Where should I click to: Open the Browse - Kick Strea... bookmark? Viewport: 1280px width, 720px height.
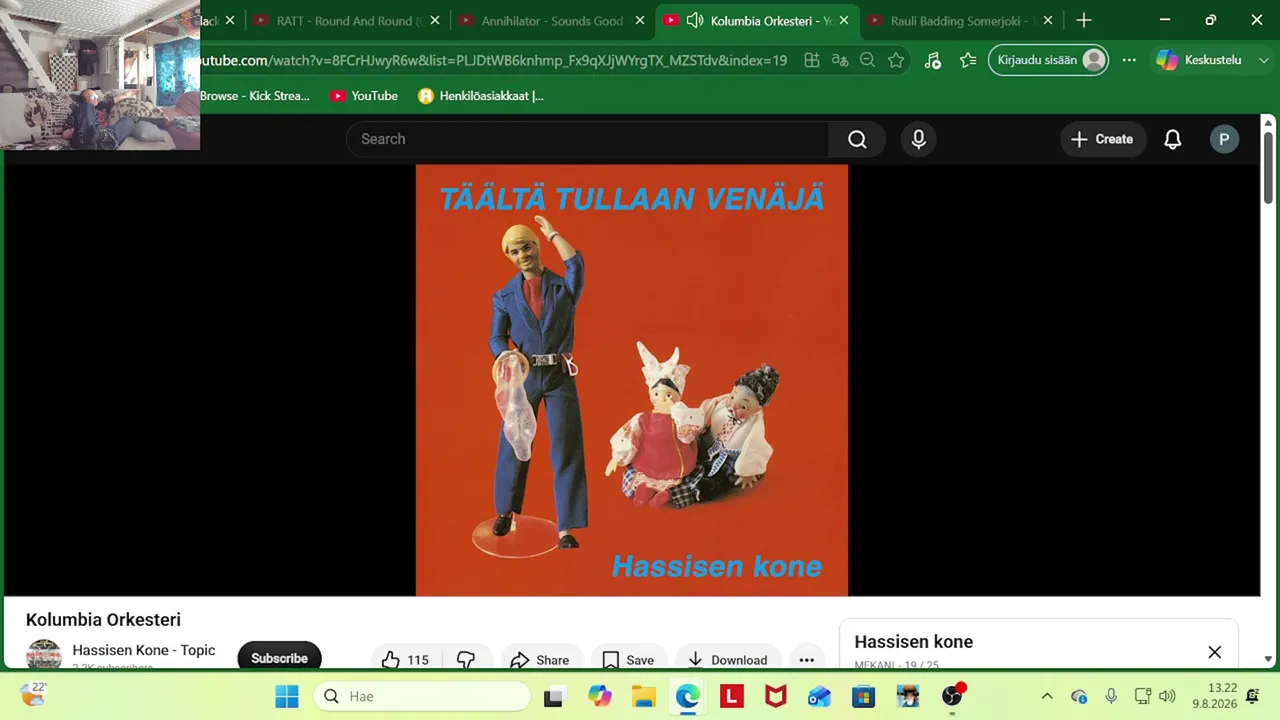click(255, 96)
